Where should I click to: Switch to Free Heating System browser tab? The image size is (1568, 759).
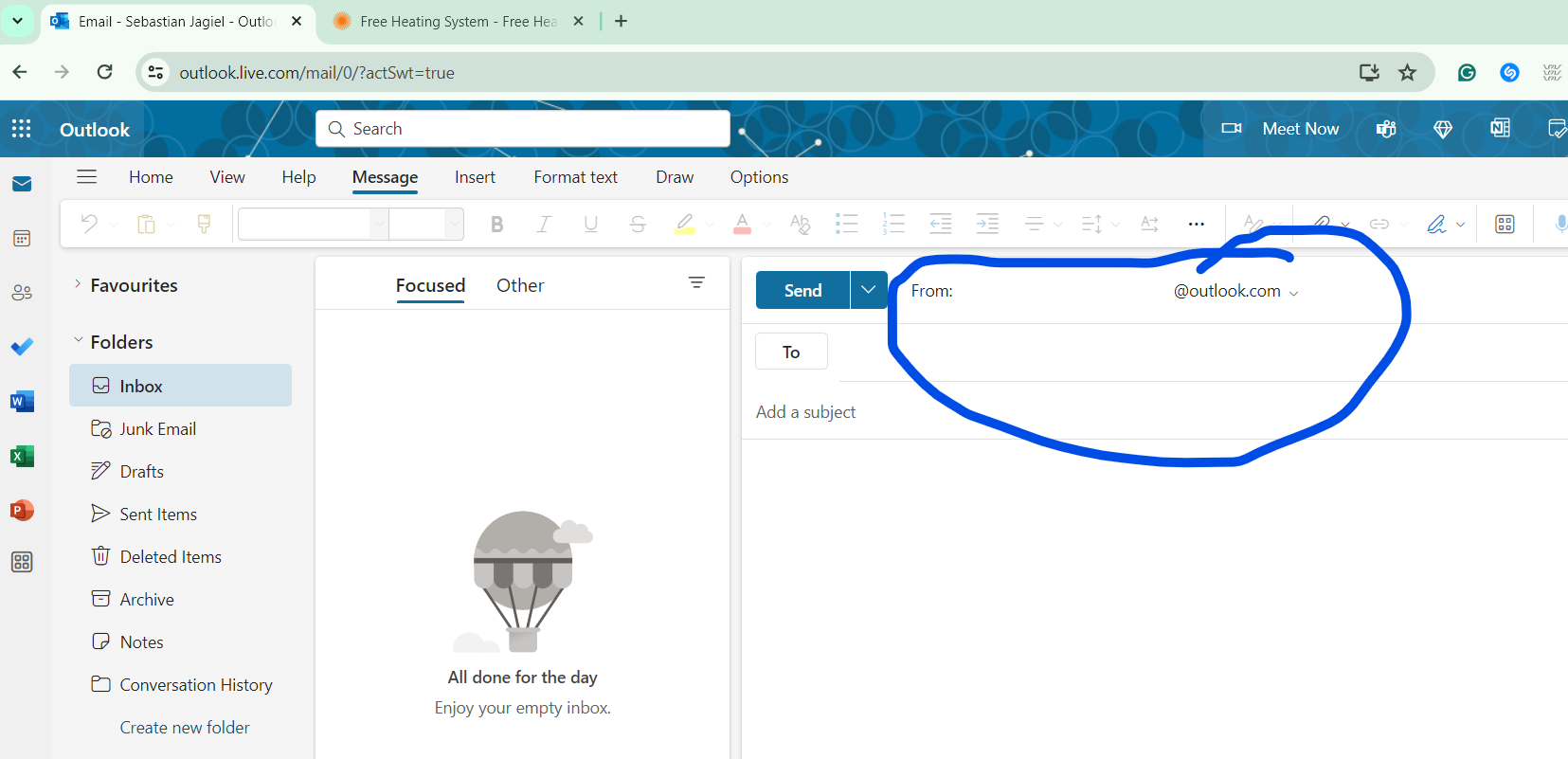[x=459, y=21]
